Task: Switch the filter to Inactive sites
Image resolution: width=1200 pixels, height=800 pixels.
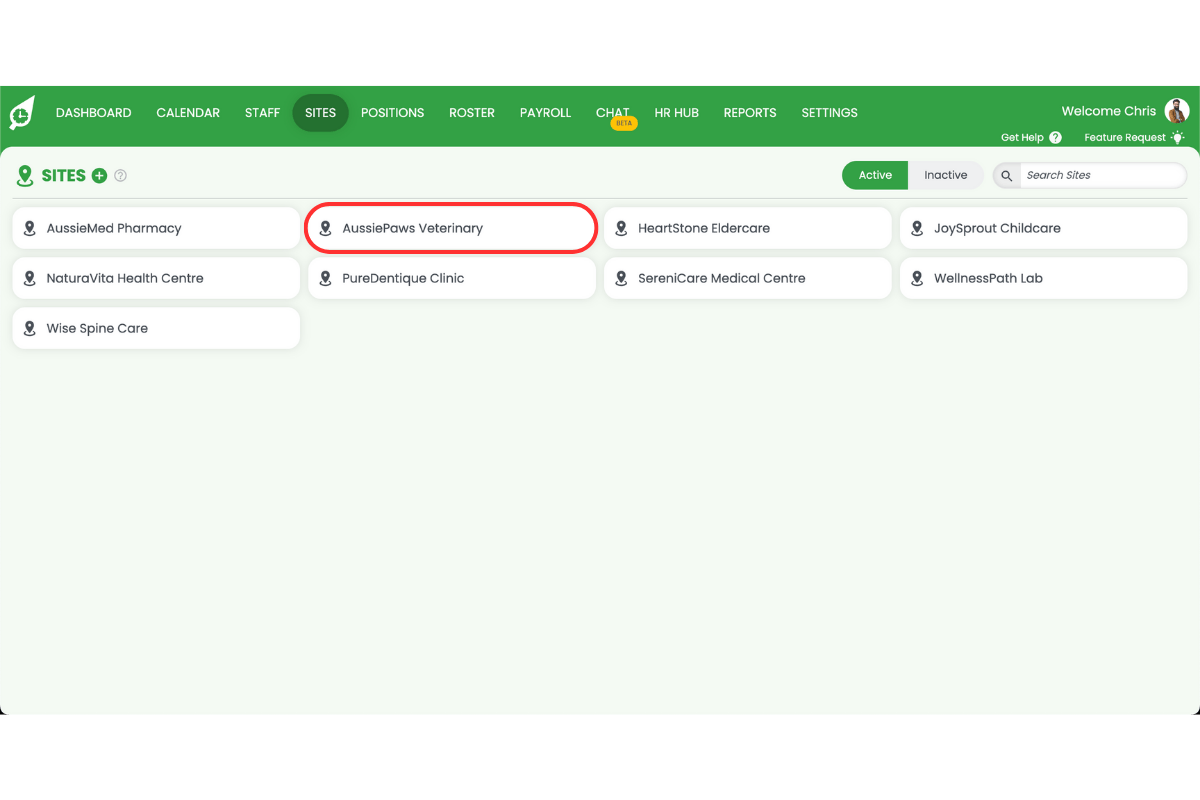Action: click(x=945, y=175)
